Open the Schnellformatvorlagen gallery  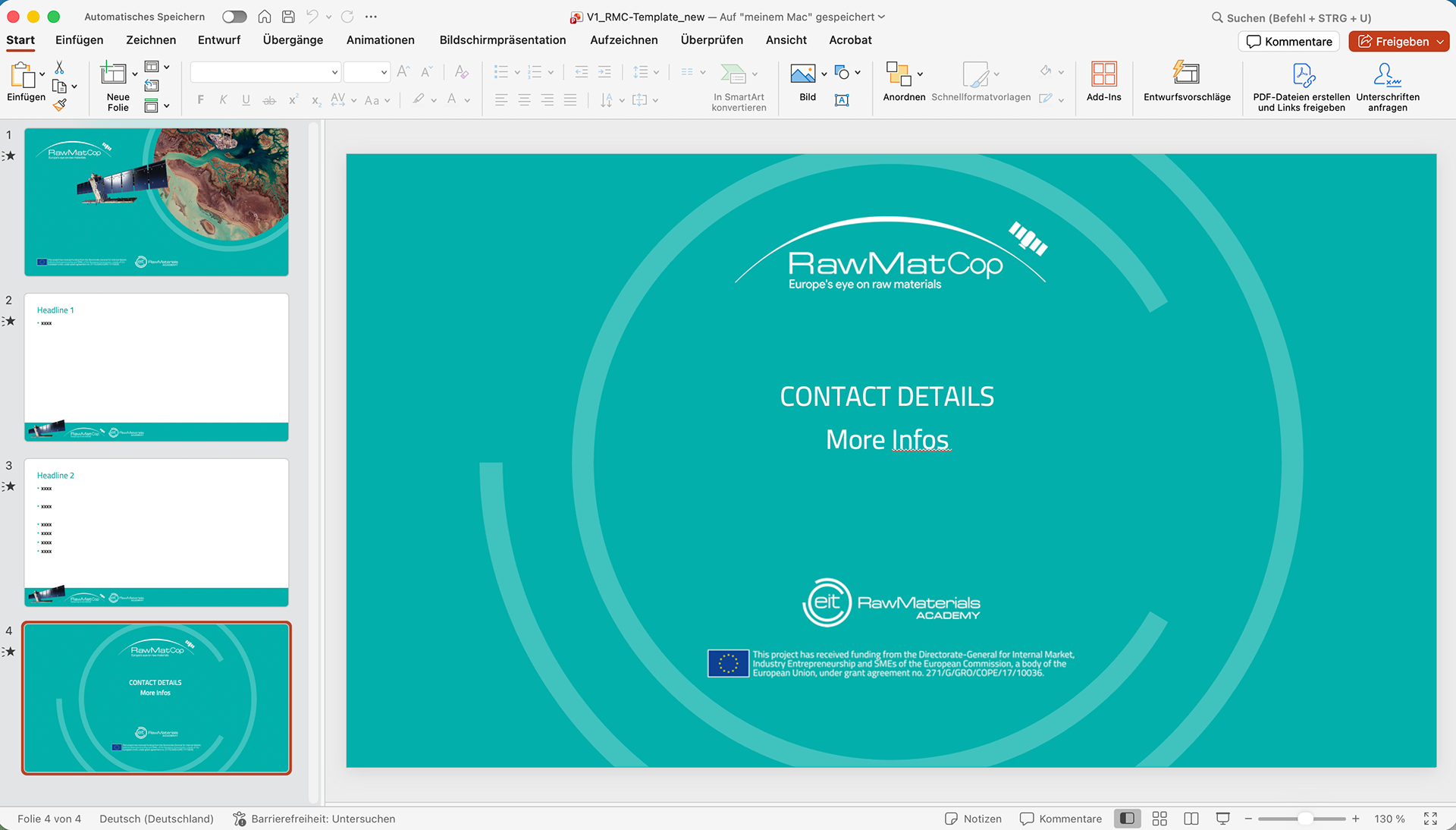981,82
